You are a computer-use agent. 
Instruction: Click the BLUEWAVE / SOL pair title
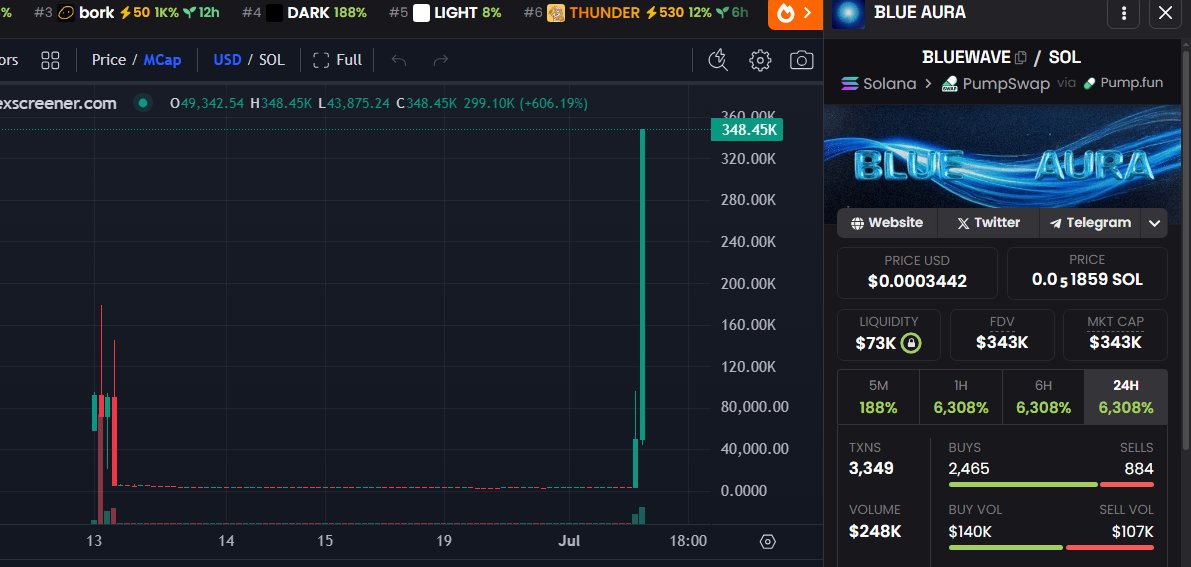coord(1002,57)
